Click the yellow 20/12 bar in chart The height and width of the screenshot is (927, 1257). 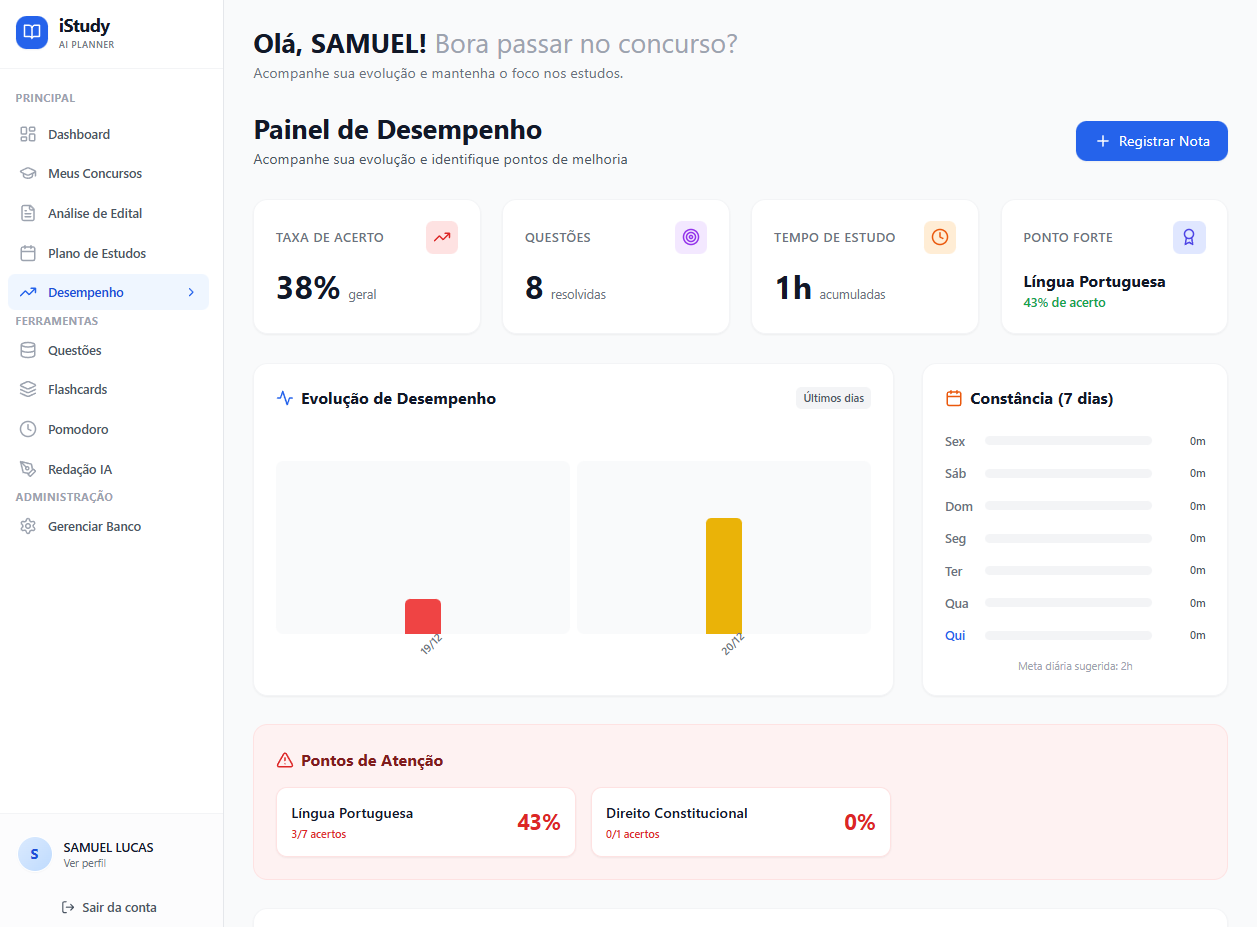[x=723, y=576]
